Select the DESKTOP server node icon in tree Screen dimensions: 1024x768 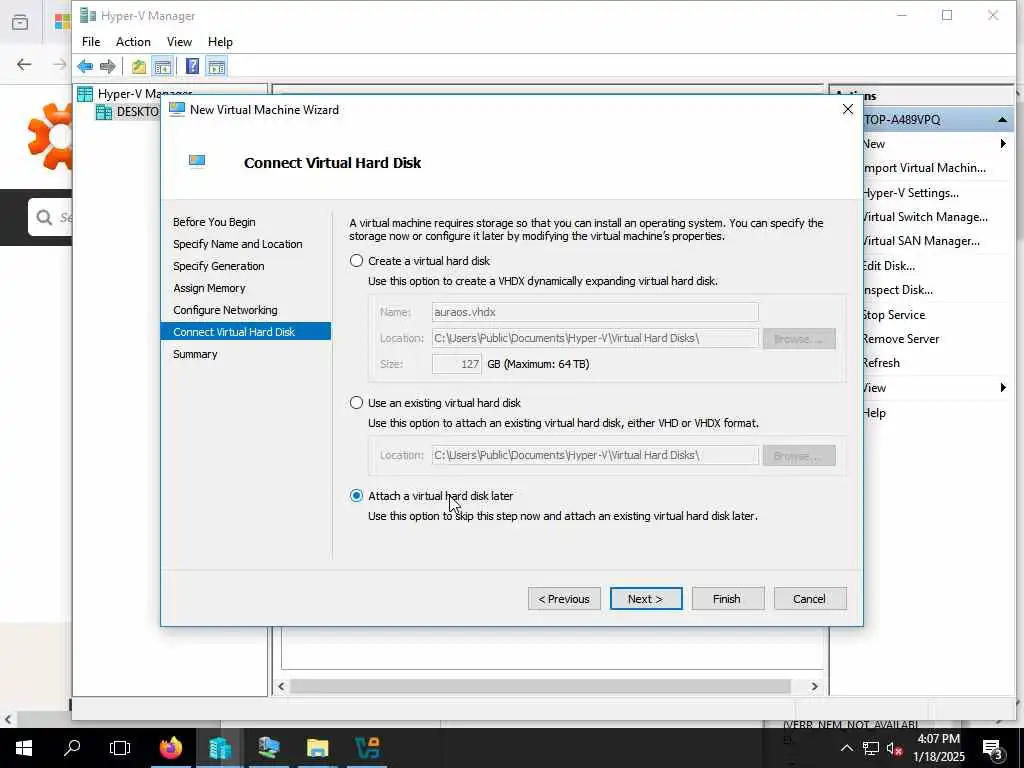click(103, 112)
